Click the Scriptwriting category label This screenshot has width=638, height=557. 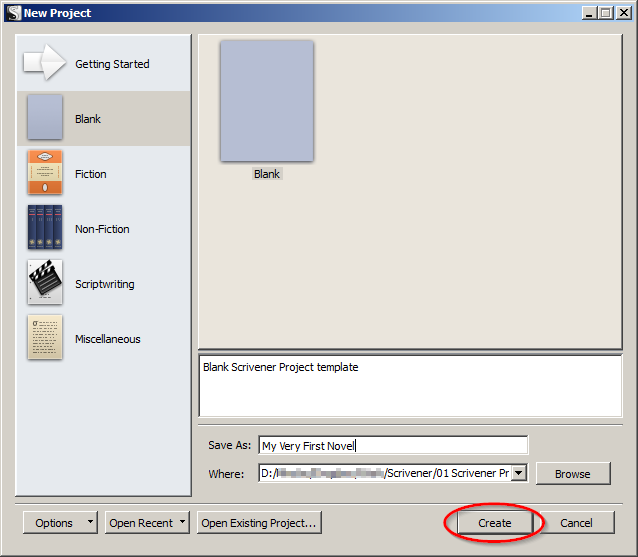pyautogui.click(x=104, y=284)
